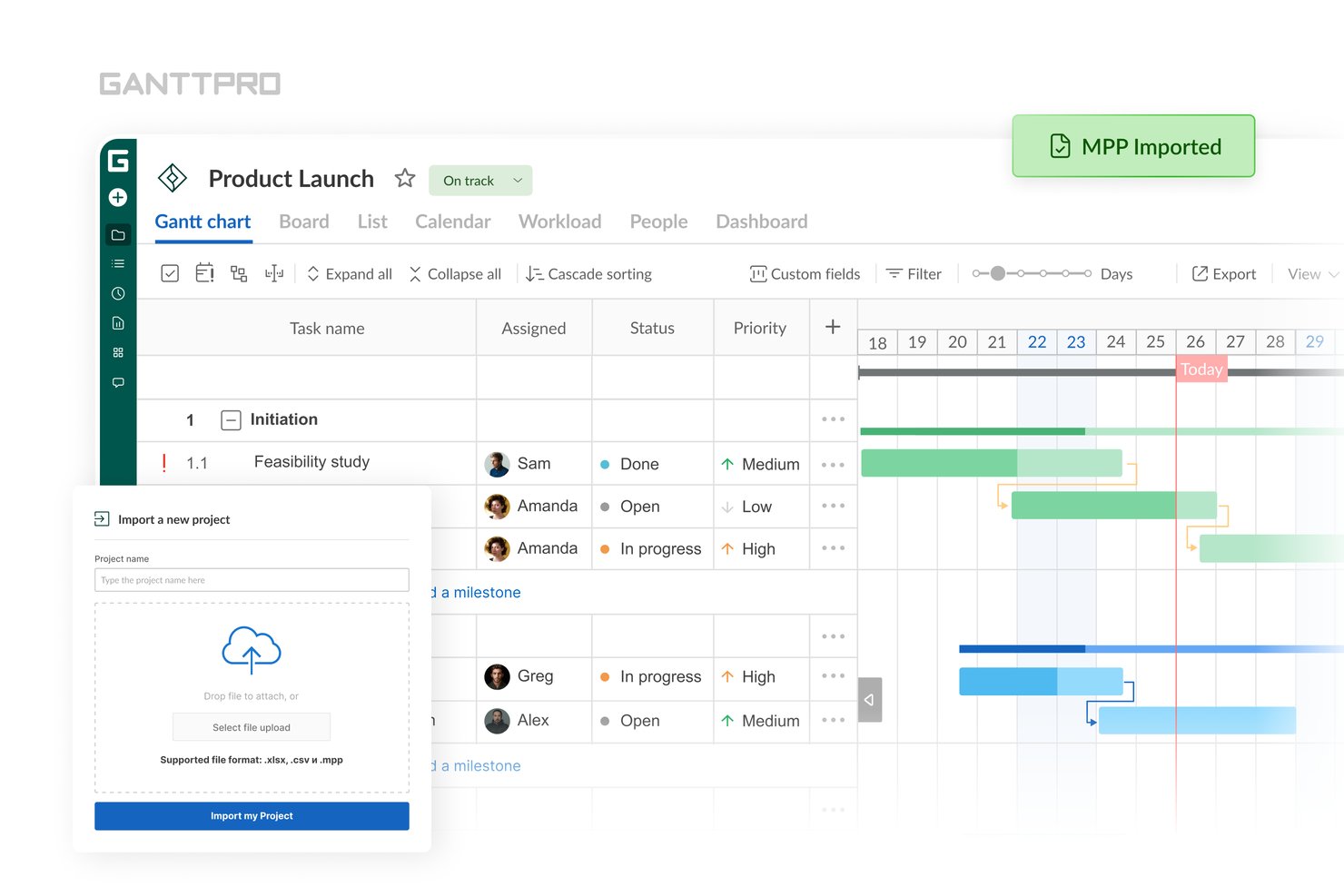Open the projects folder icon in sidebar
The height and width of the screenshot is (896, 1344).
click(x=118, y=234)
